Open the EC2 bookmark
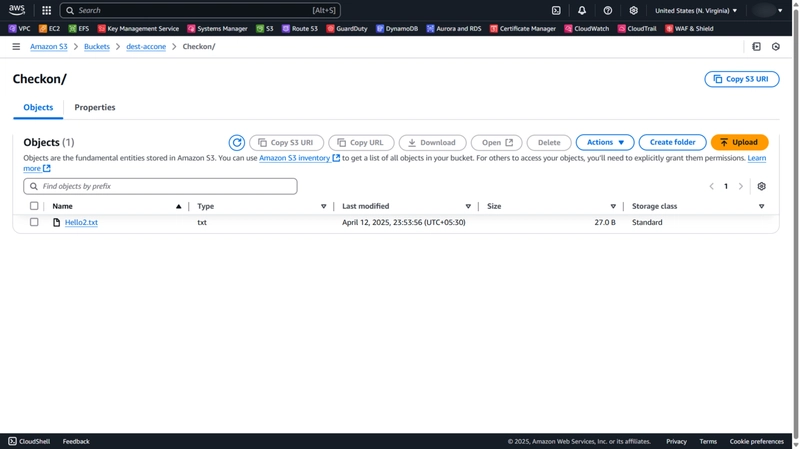This screenshot has width=800, height=449. [x=49, y=29]
